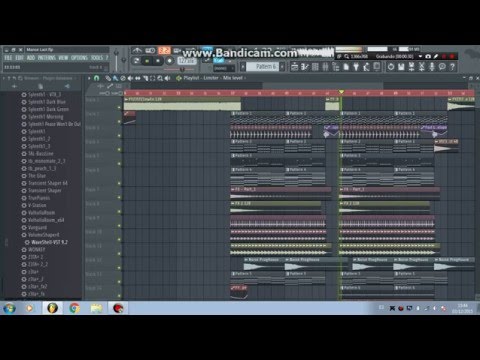Select WaveShell-VST 9.2 in browser
This screenshot has width=480, height=360.
tap(49, 242)
